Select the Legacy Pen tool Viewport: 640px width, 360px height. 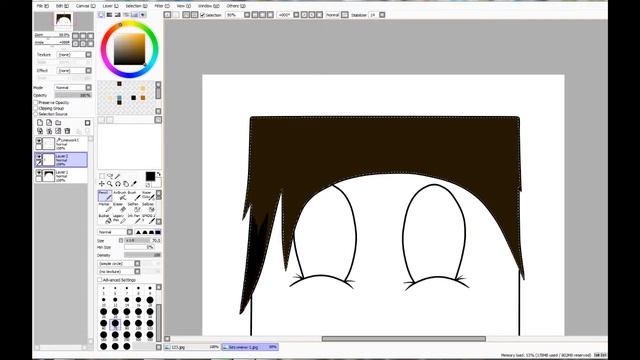point(119,219)
